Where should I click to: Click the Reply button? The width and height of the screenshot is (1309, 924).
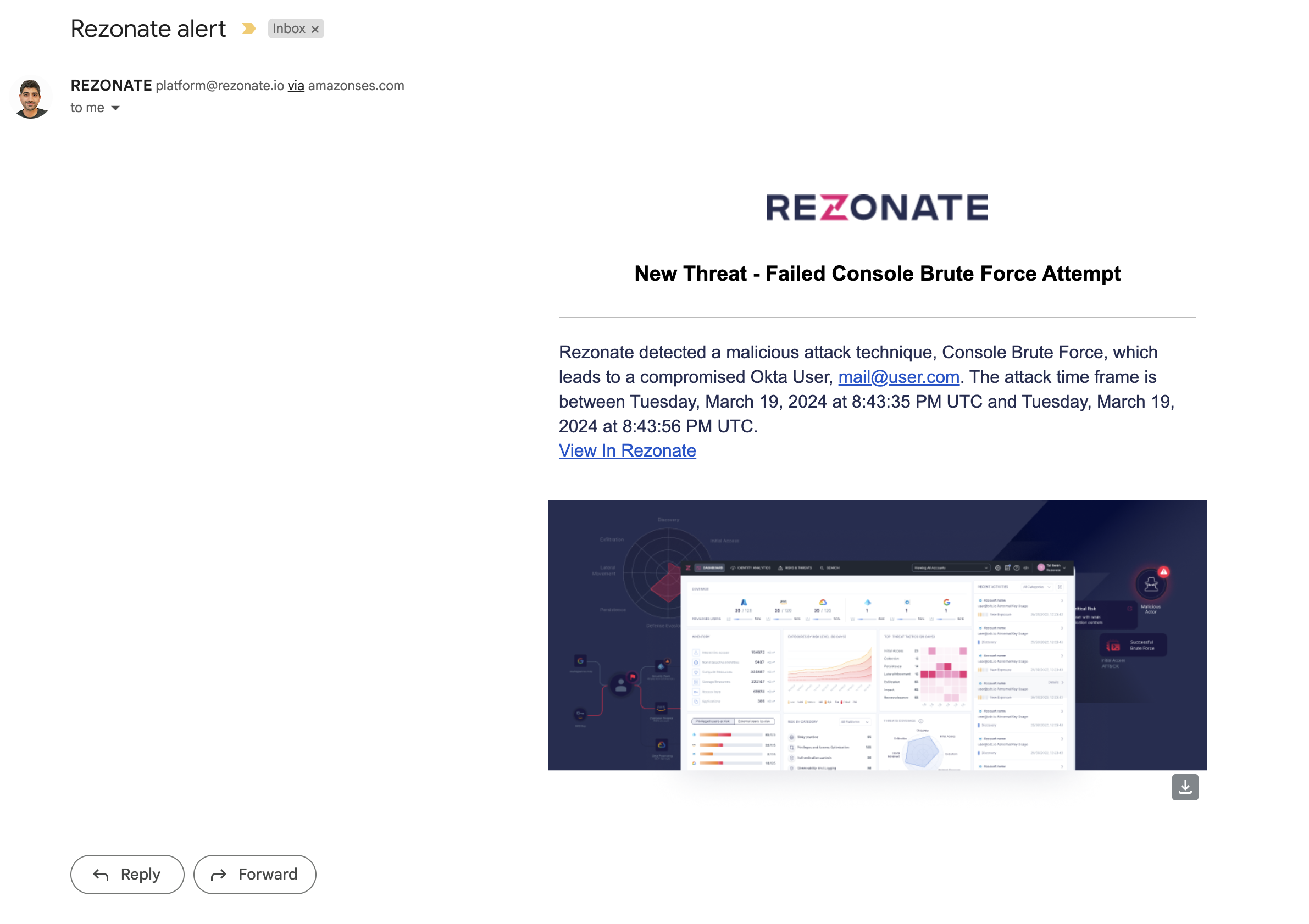click(127, 874)
